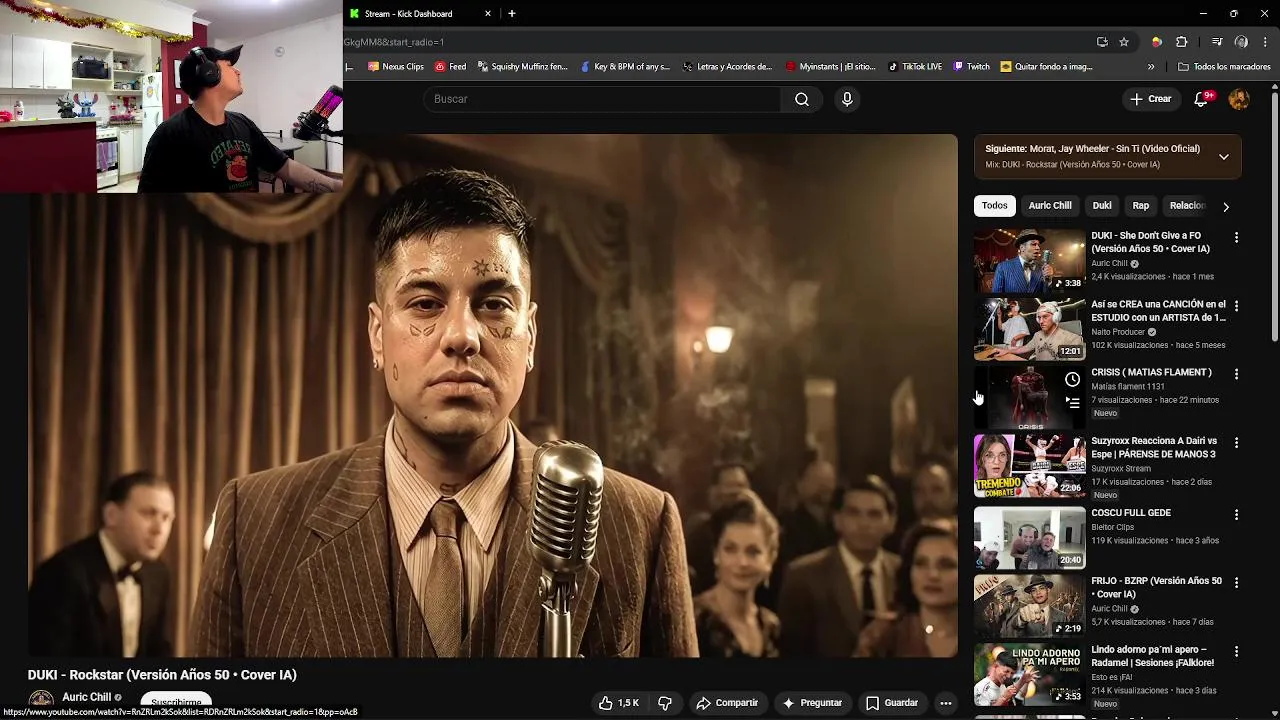The height and width of the screenshot is (720, 1280).
Task: Open the 'Squishy Muffinz fen...' bookmark
Action: [x=523, y=67]
